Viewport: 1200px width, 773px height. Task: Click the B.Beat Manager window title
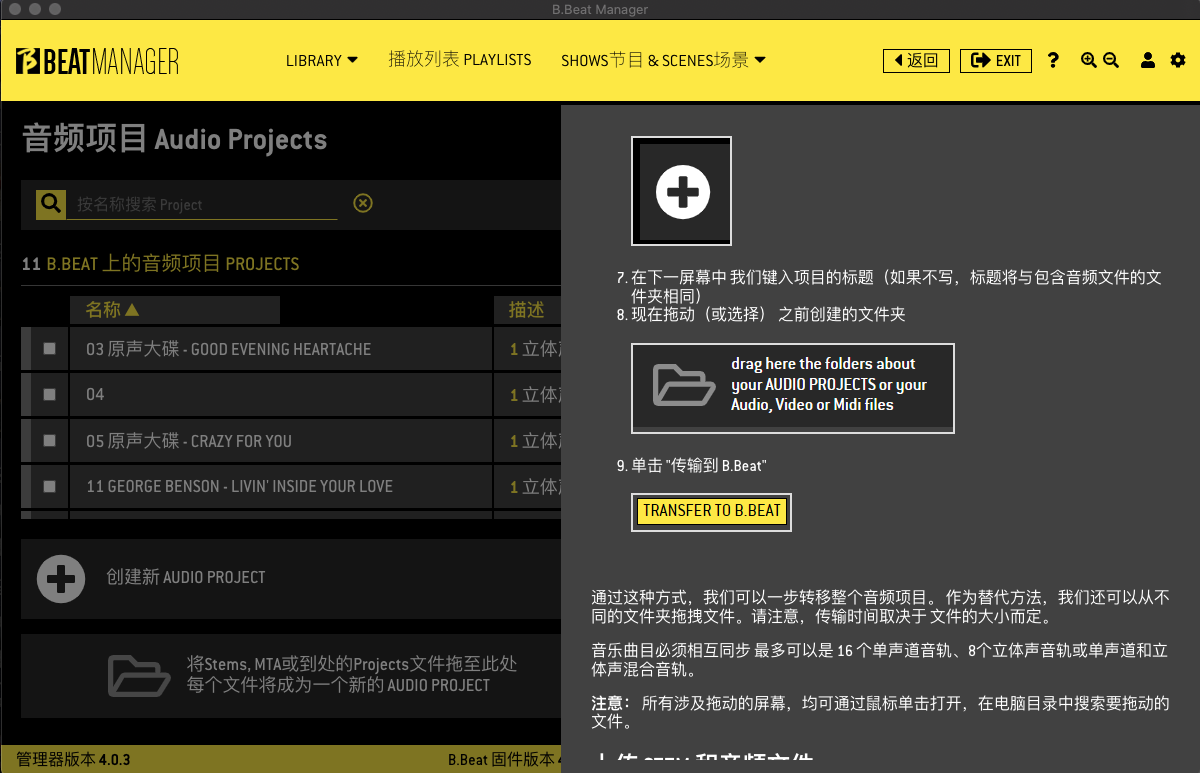point(600,9)
